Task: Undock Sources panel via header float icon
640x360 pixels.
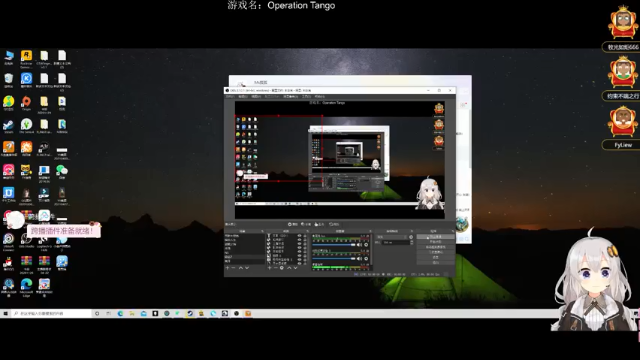Action: [x=308, y=231]
